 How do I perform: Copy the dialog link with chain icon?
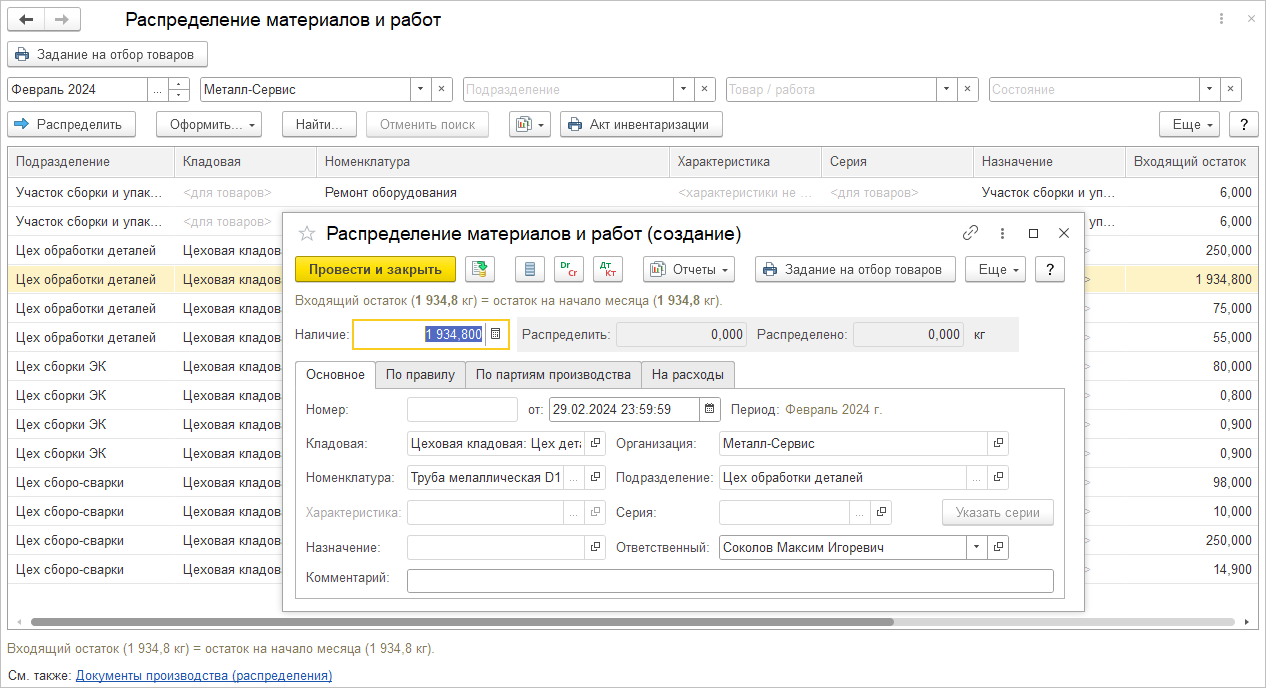pos(970,233)
